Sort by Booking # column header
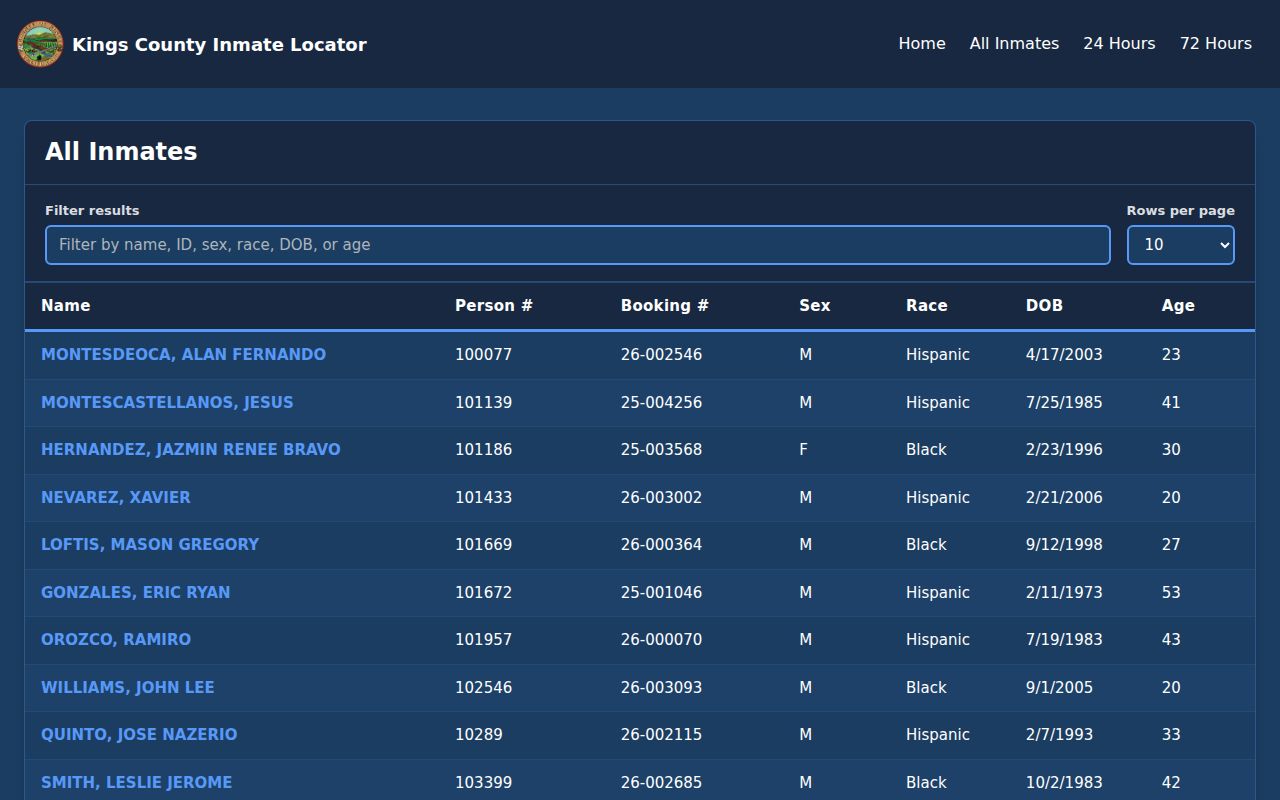 point(665,306)
